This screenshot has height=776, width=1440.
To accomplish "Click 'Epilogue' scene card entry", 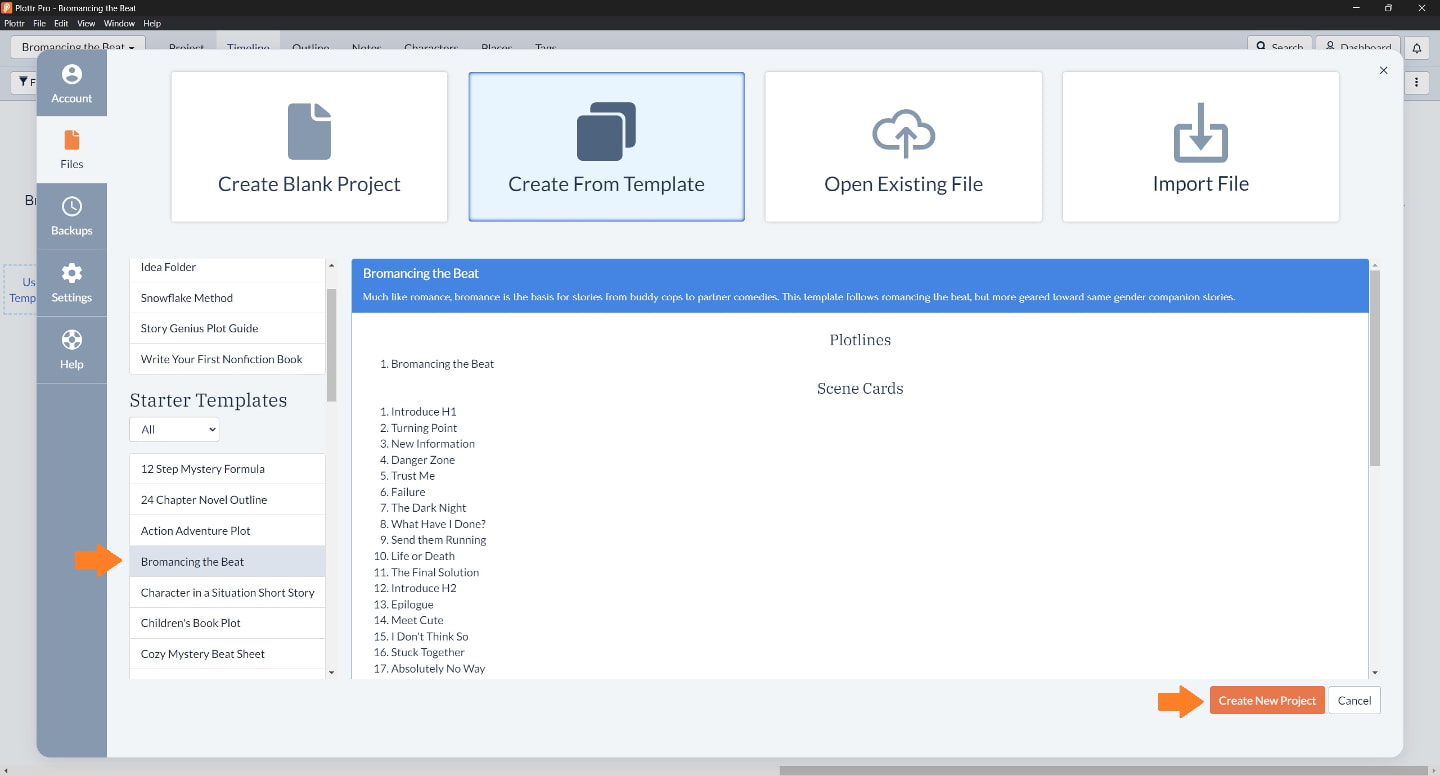I will (x=412, y=604).
